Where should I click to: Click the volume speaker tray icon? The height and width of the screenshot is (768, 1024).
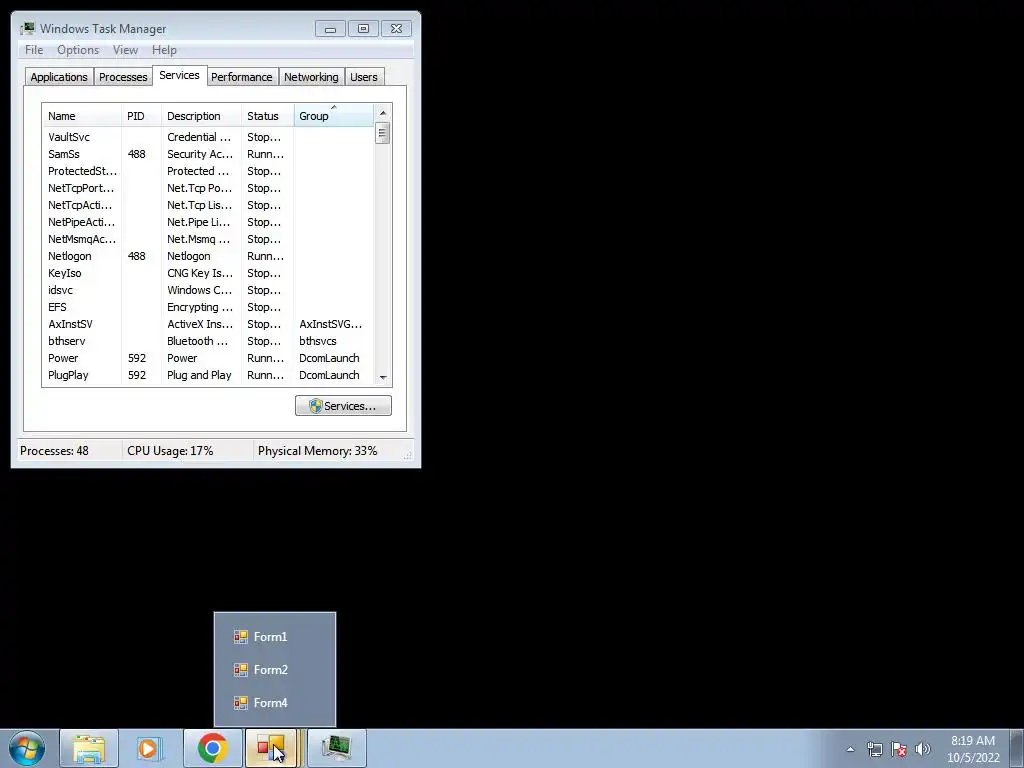[923, 749]
